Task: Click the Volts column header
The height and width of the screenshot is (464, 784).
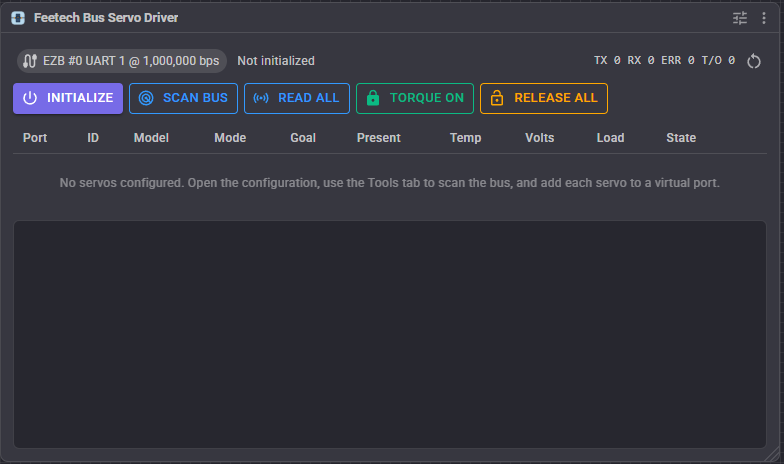Action: point(540,138)
